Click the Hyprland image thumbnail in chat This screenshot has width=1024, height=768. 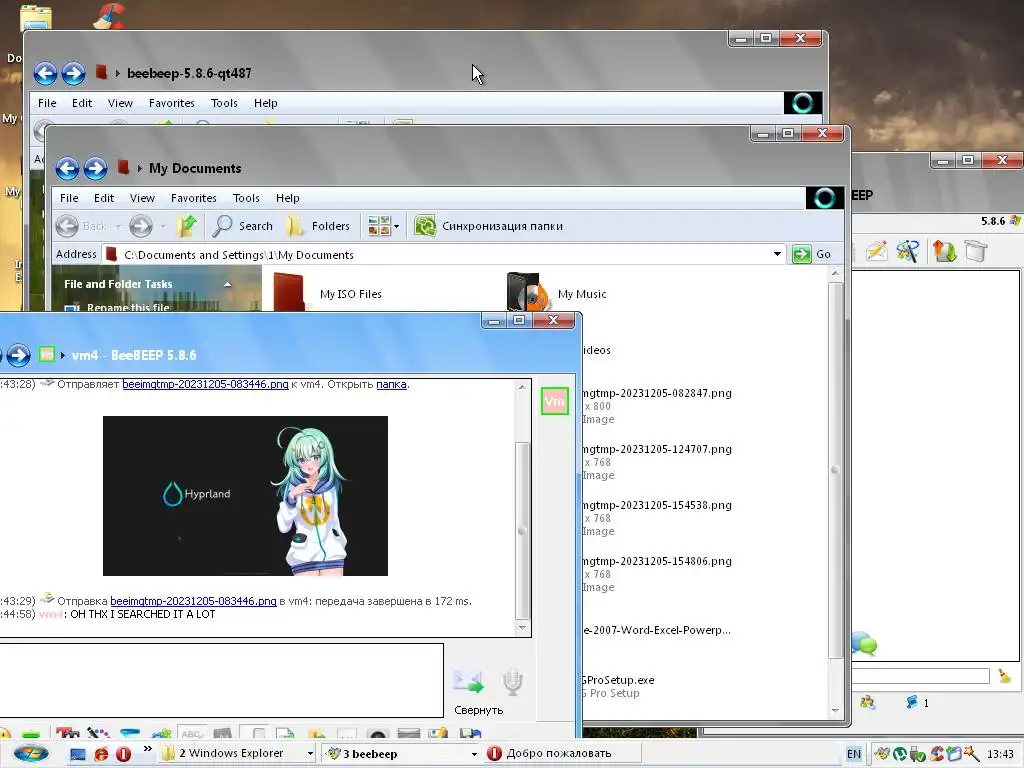[x=246, y=496]
